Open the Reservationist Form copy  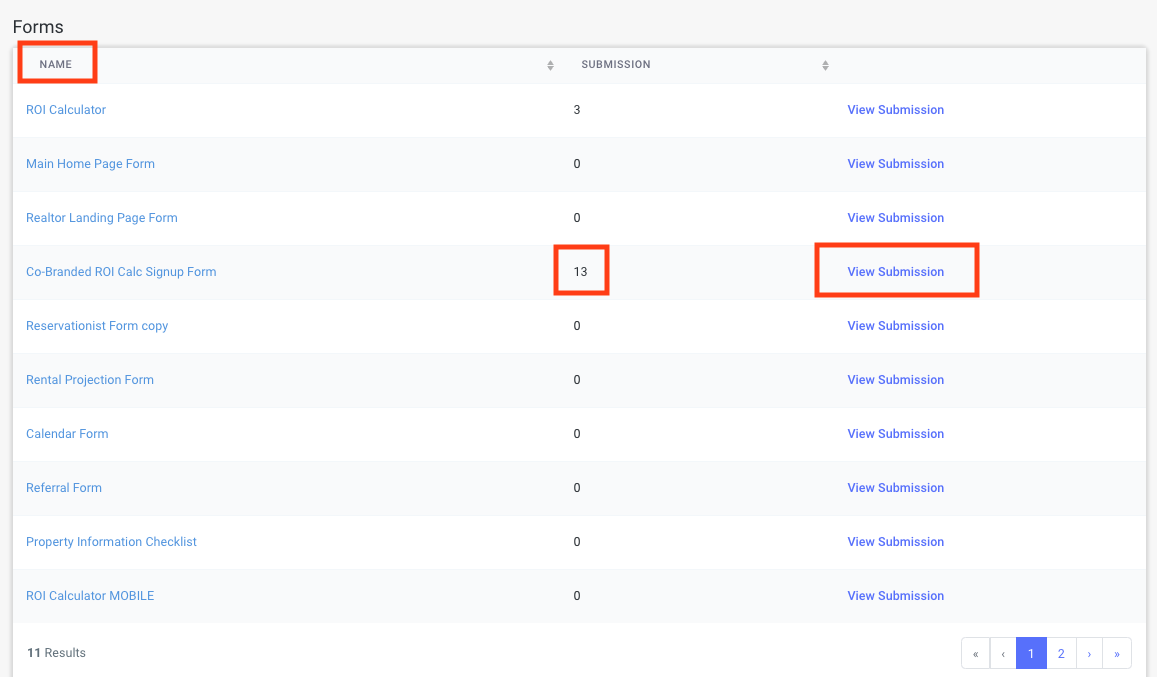(x=97, y=326)
